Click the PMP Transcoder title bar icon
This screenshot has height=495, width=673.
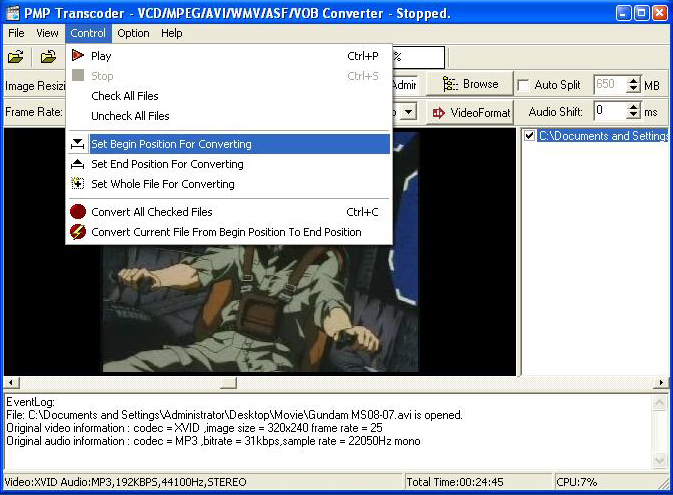pos(12,13)
